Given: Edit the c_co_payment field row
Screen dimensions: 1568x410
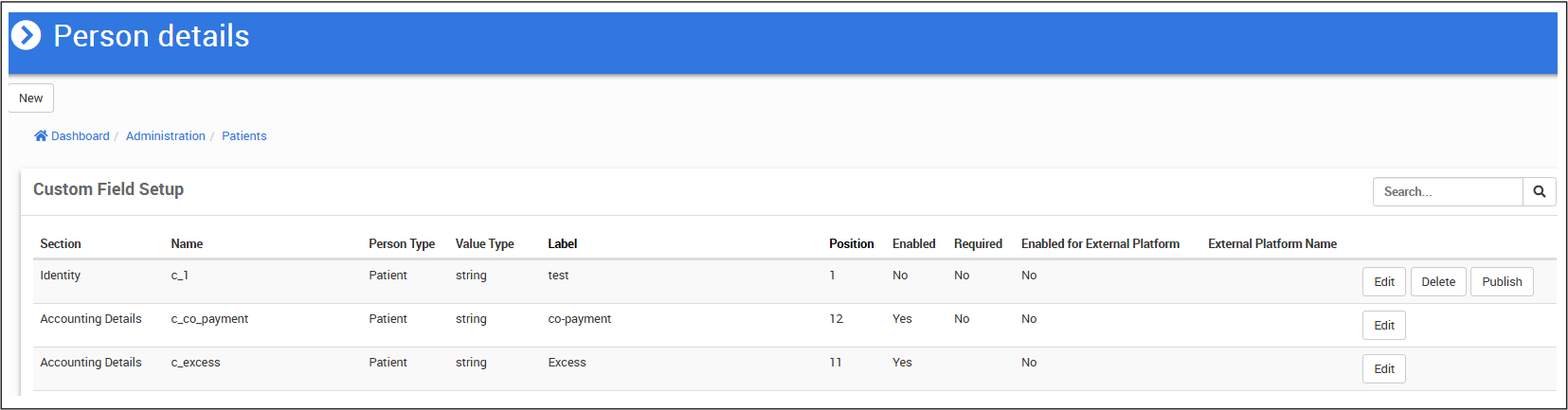Looking at the screenshot, I should click(x=1383, y=326).
